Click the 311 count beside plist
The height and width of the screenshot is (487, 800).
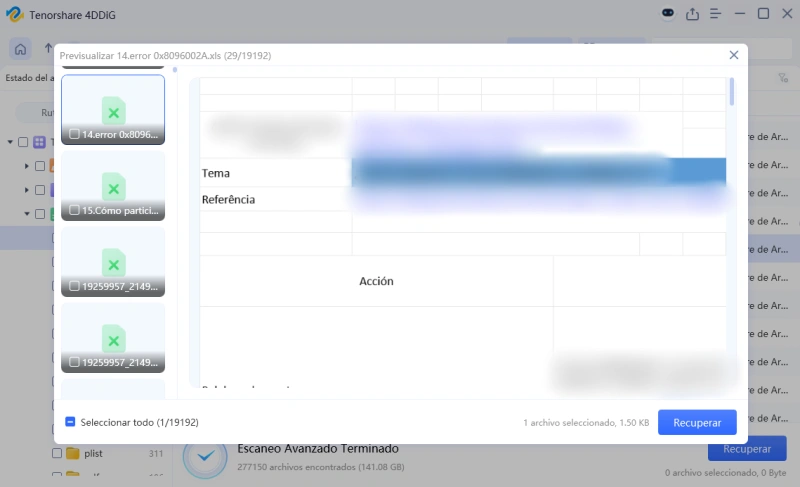click(156, 453)
